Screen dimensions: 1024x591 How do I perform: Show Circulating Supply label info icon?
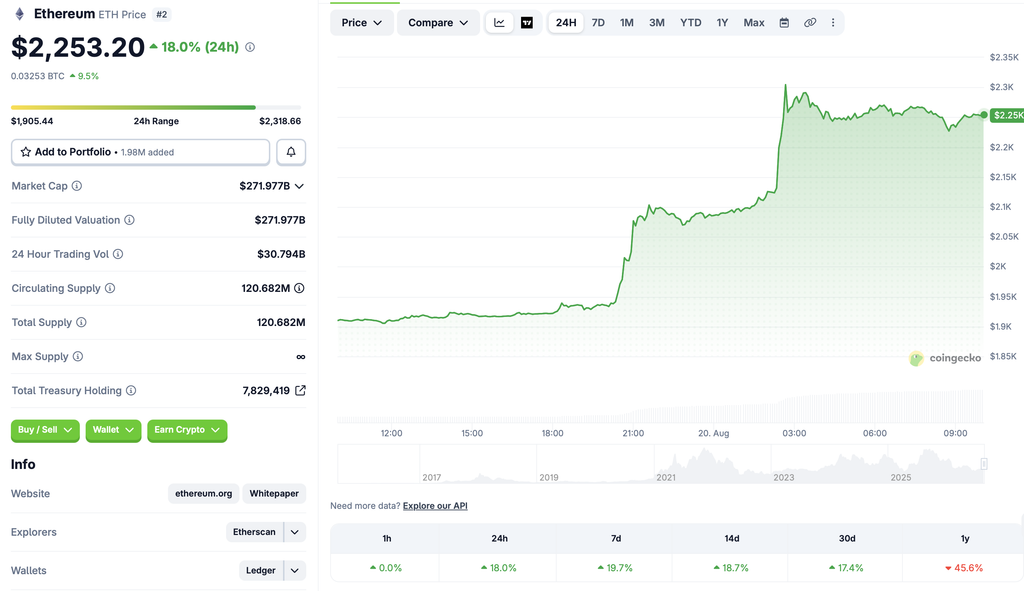click(x=110, y=288)
